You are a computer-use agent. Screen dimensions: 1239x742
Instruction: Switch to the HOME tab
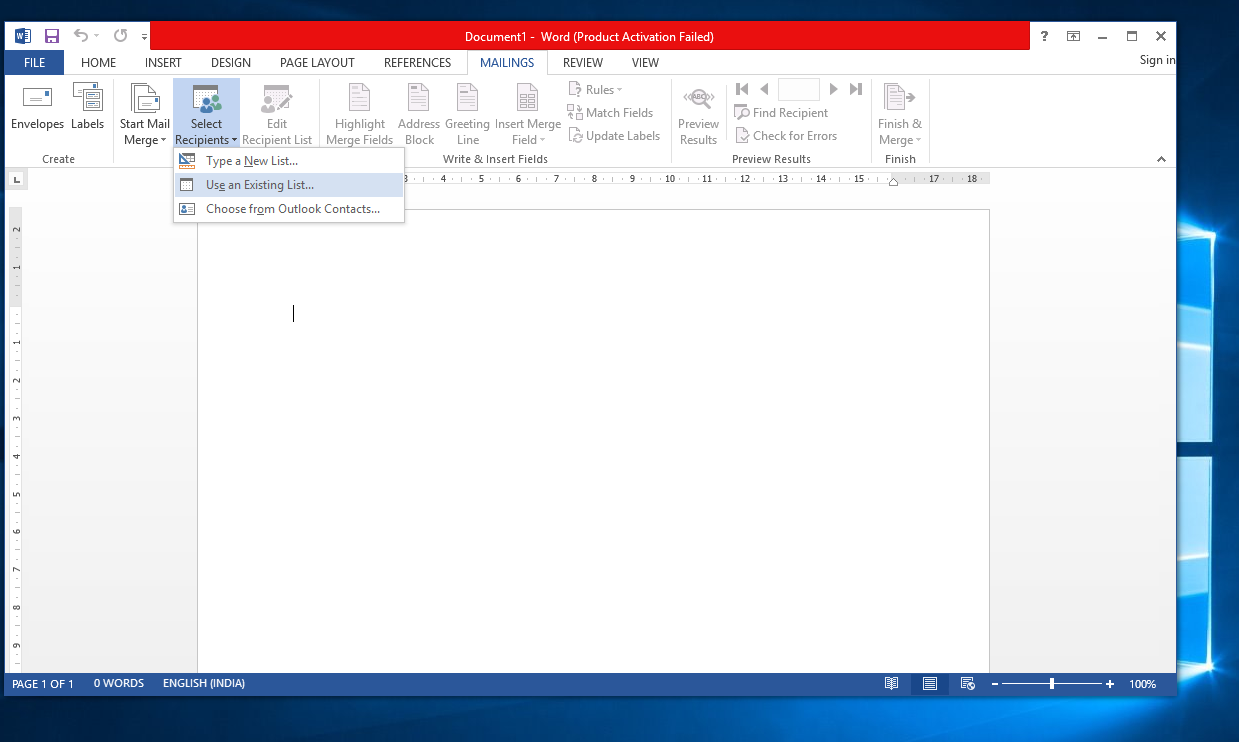point(98,62)
